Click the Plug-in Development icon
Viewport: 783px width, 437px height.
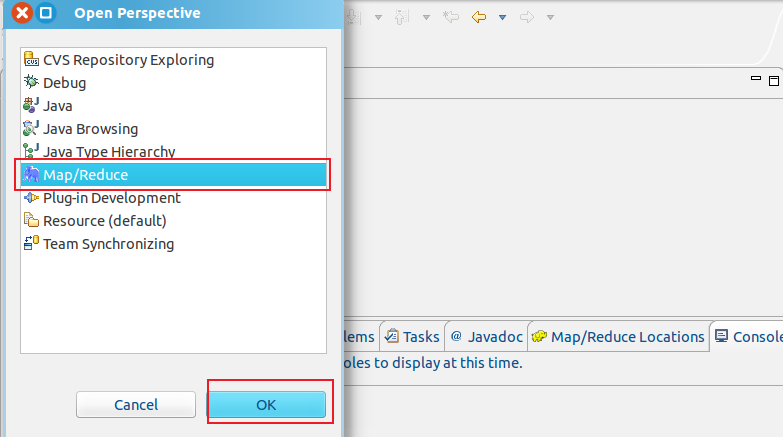pyautogui.click(x=31, y=197)
